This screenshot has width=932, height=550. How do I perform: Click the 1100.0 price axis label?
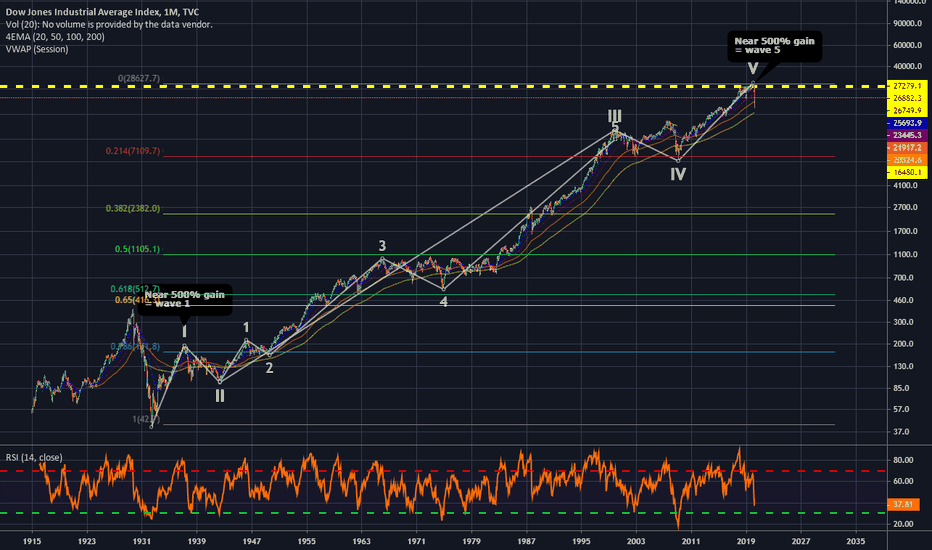905,254
